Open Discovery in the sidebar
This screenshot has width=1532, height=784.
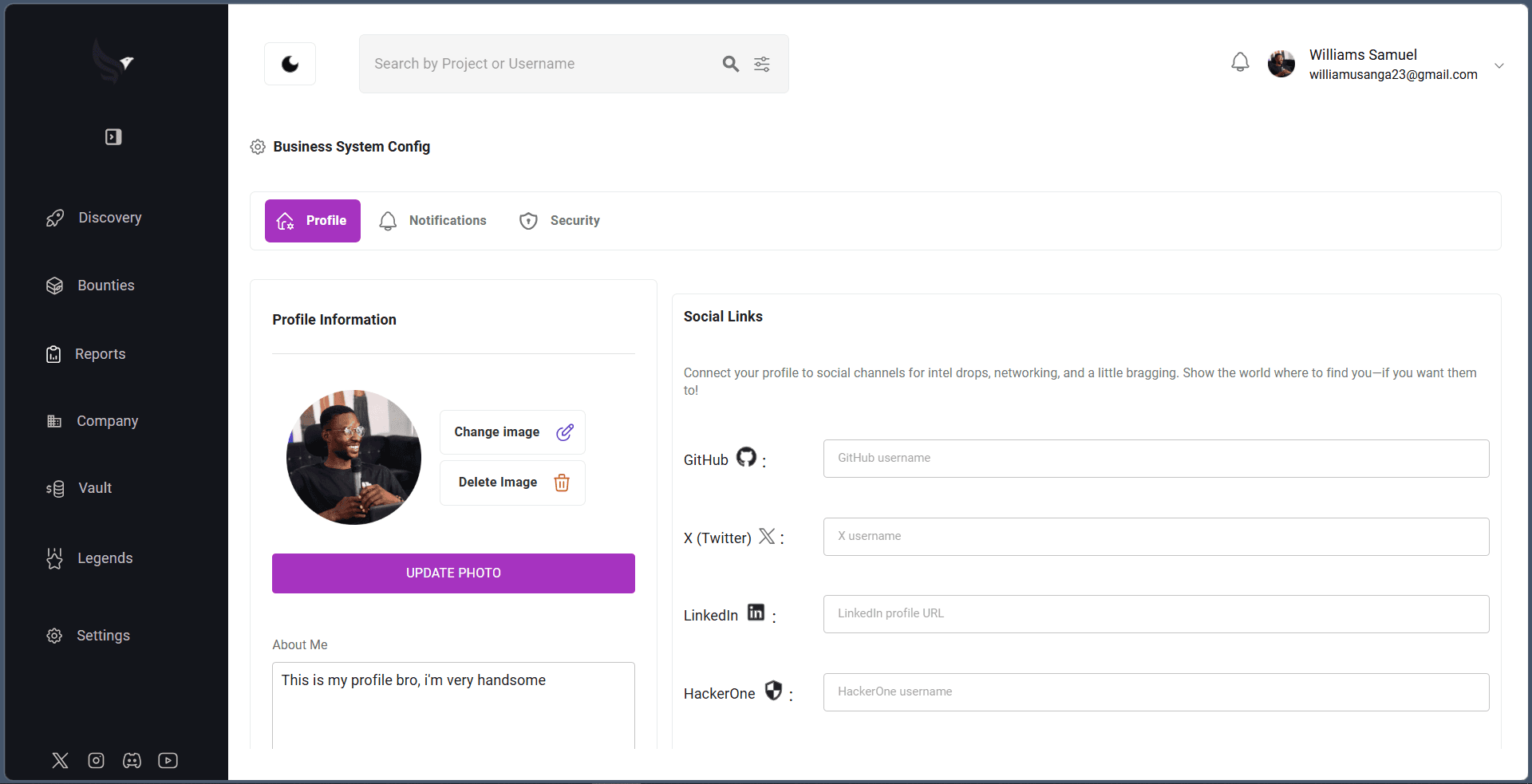pos(94,218)
